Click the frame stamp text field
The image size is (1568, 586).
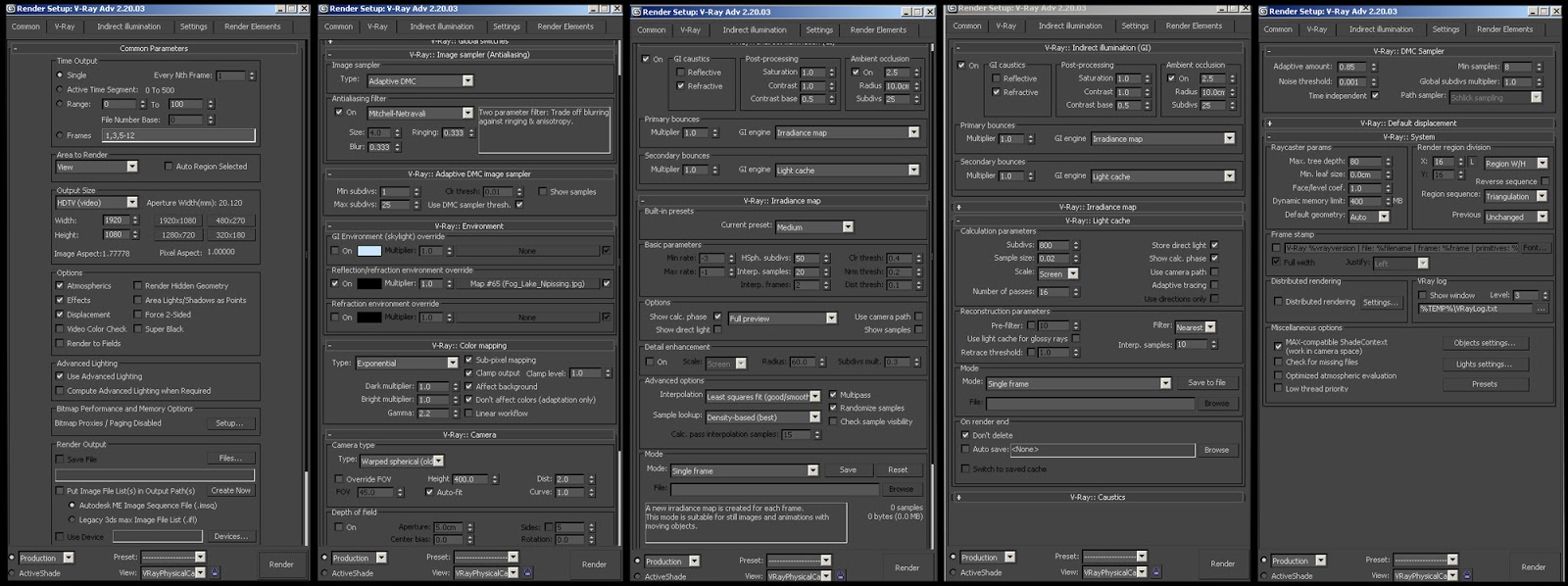point(1400,248)
